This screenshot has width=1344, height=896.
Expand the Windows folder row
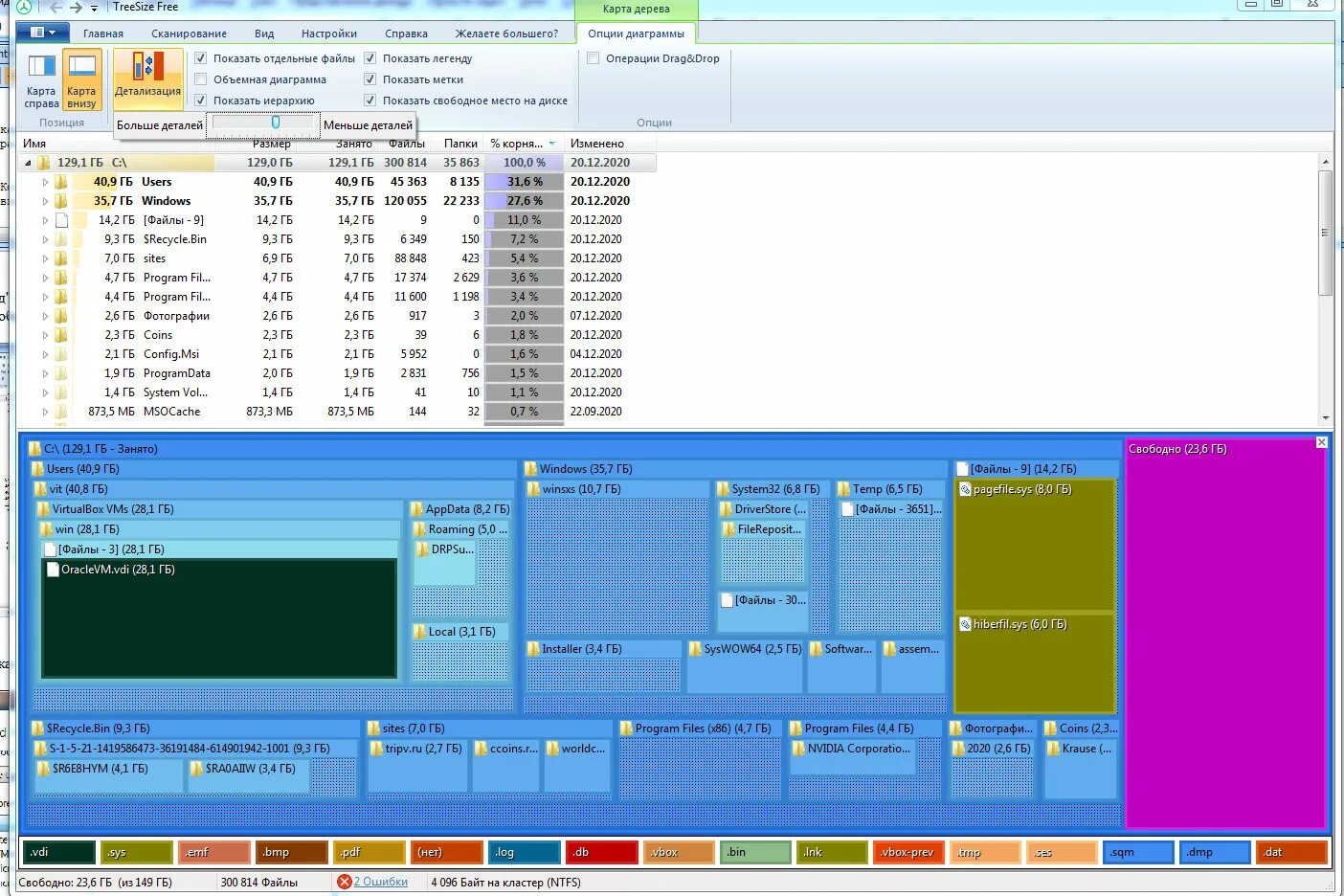[x=44, y=201]
